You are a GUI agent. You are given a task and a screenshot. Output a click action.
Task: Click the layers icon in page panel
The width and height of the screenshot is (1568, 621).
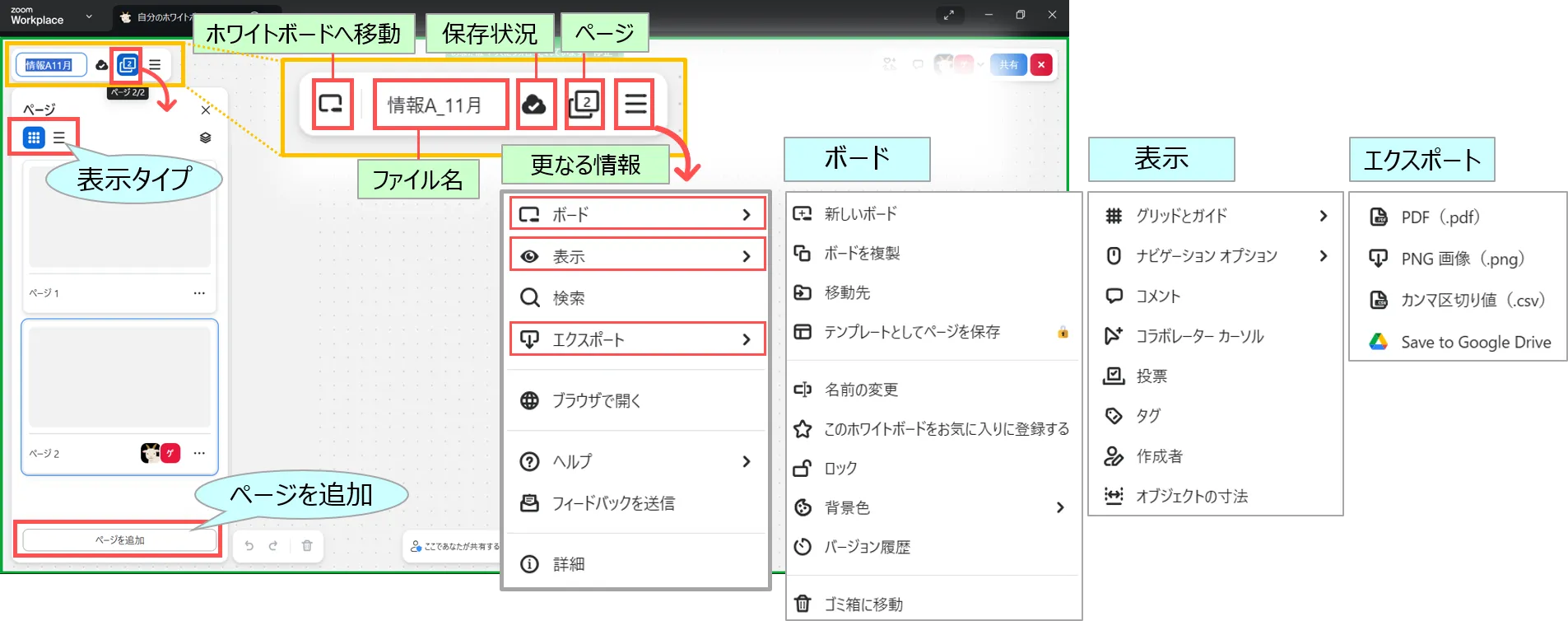205,138
